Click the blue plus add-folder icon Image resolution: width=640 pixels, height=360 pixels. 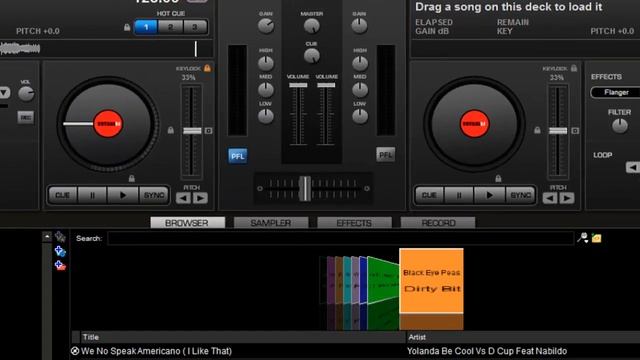60,251
